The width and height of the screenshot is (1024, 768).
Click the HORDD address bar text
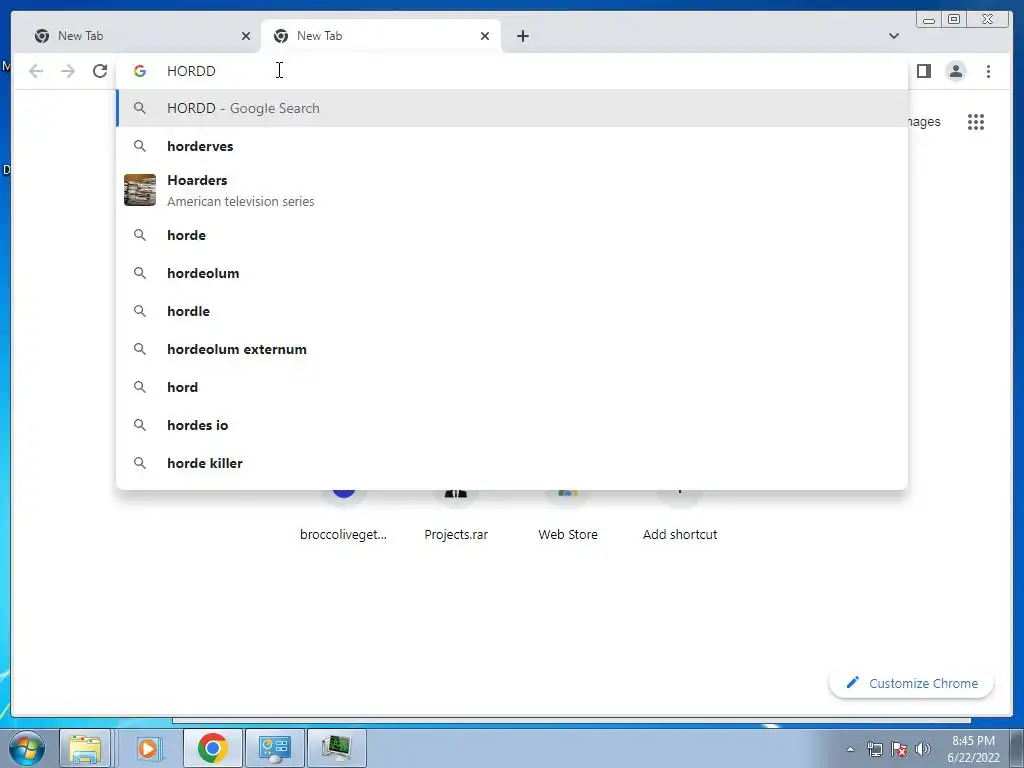[191, 71]
